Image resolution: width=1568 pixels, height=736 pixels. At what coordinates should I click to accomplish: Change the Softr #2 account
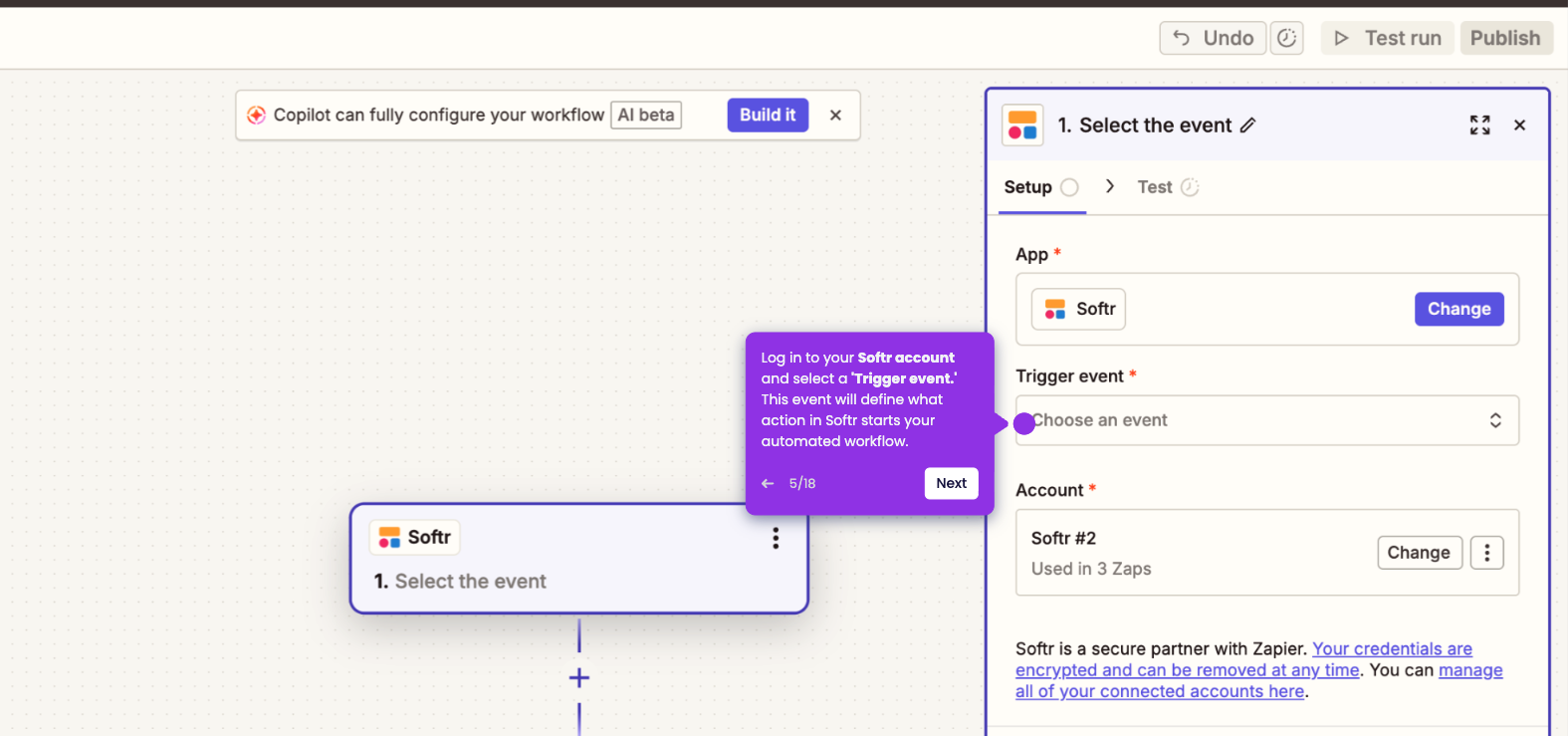click(1419, 553)
